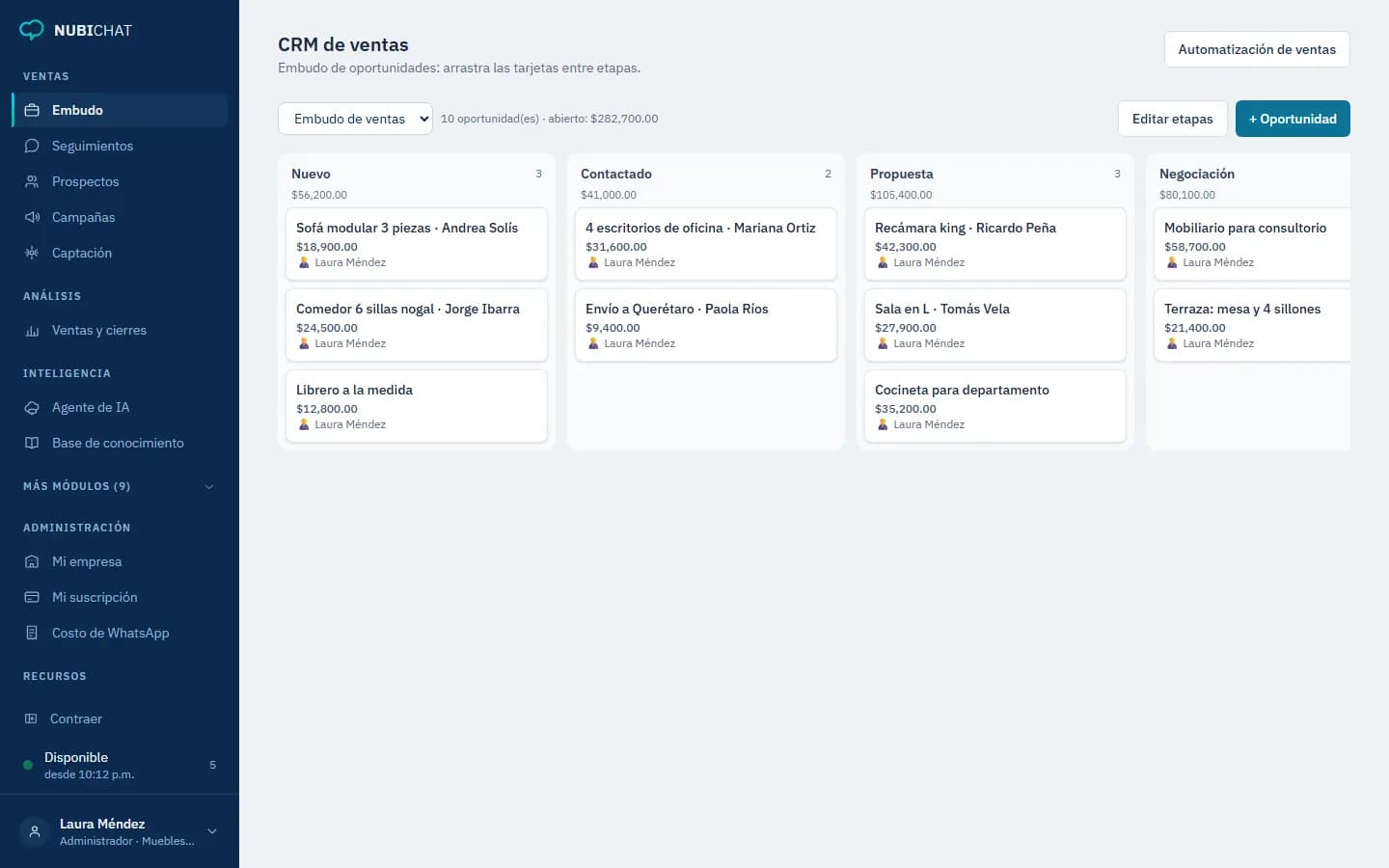Collapse the sidebar with Contraer
1389x868 pixels.
click(120, 719)
